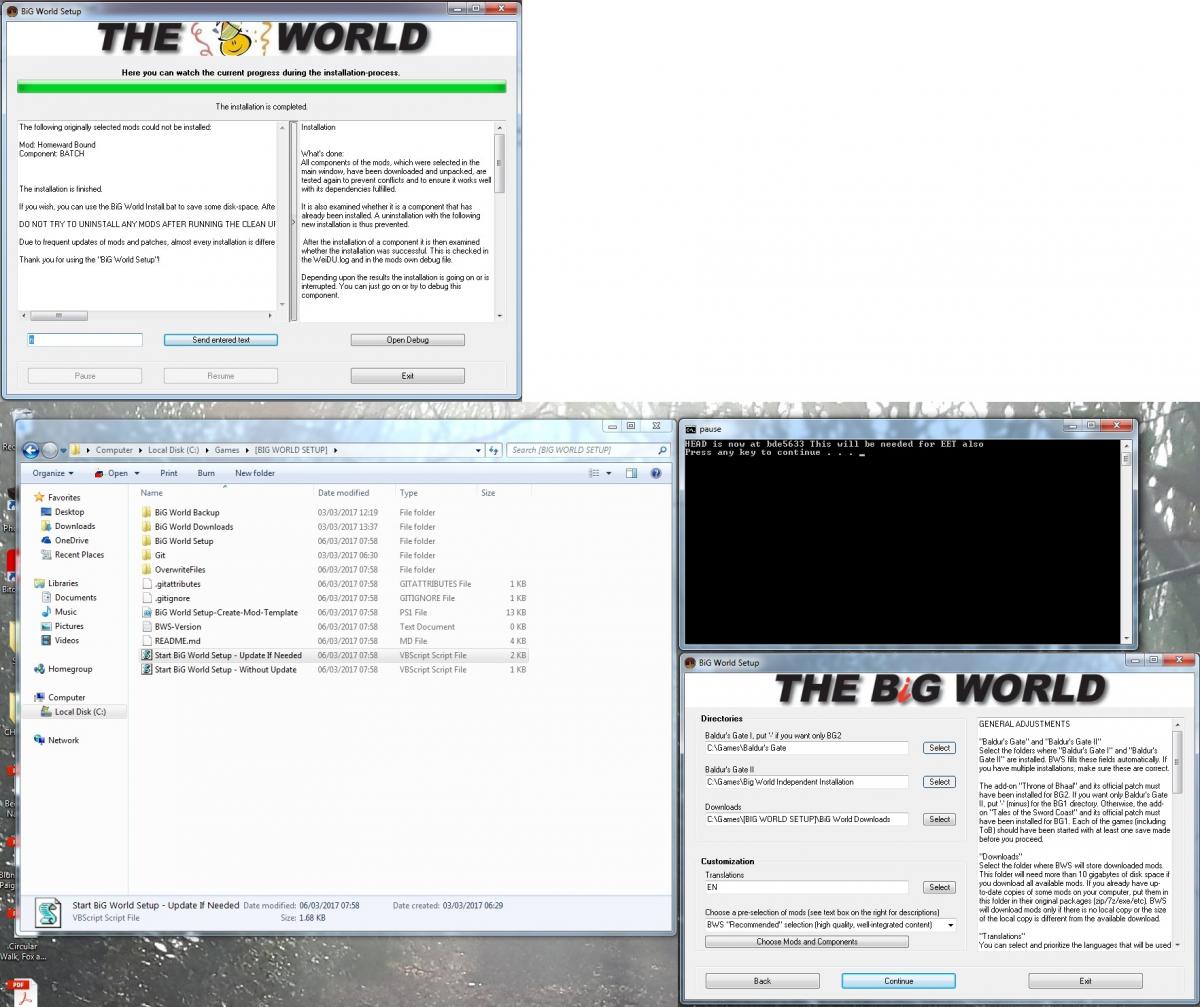Image resolution: width=1200 pixels, height=1007 pixels.
Task: Expand the breadcrumb arrow after Games
Action: (x=246, y=450)
